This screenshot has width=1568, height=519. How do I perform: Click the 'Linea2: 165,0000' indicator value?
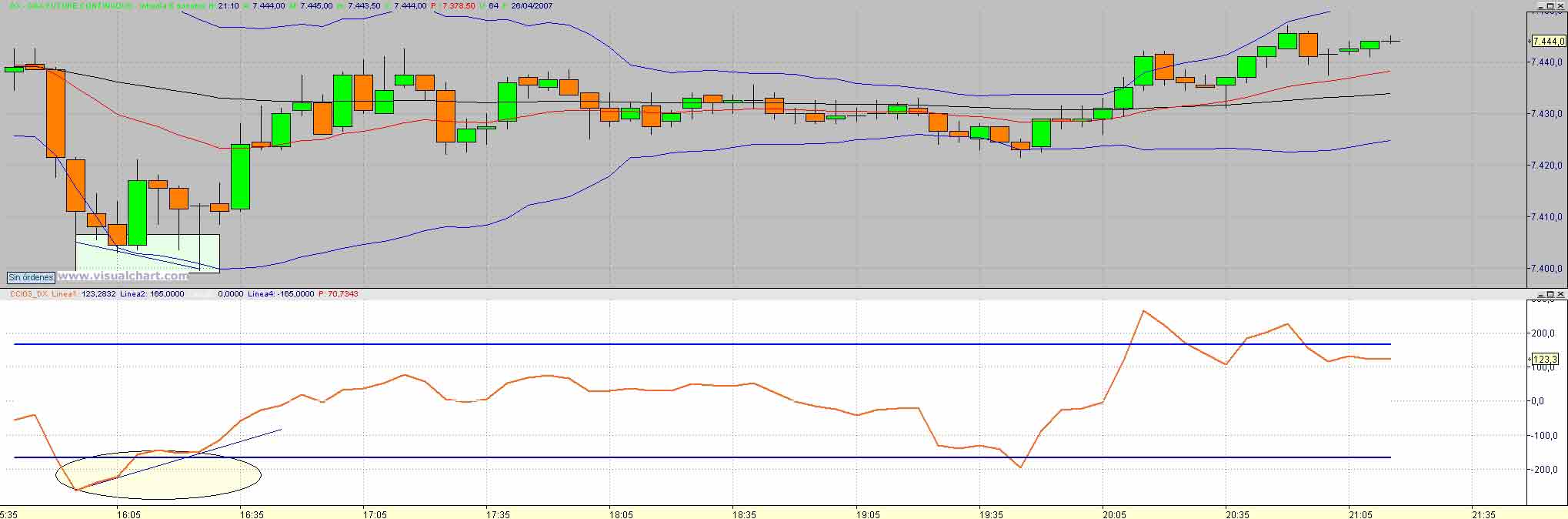pos(152,293)
